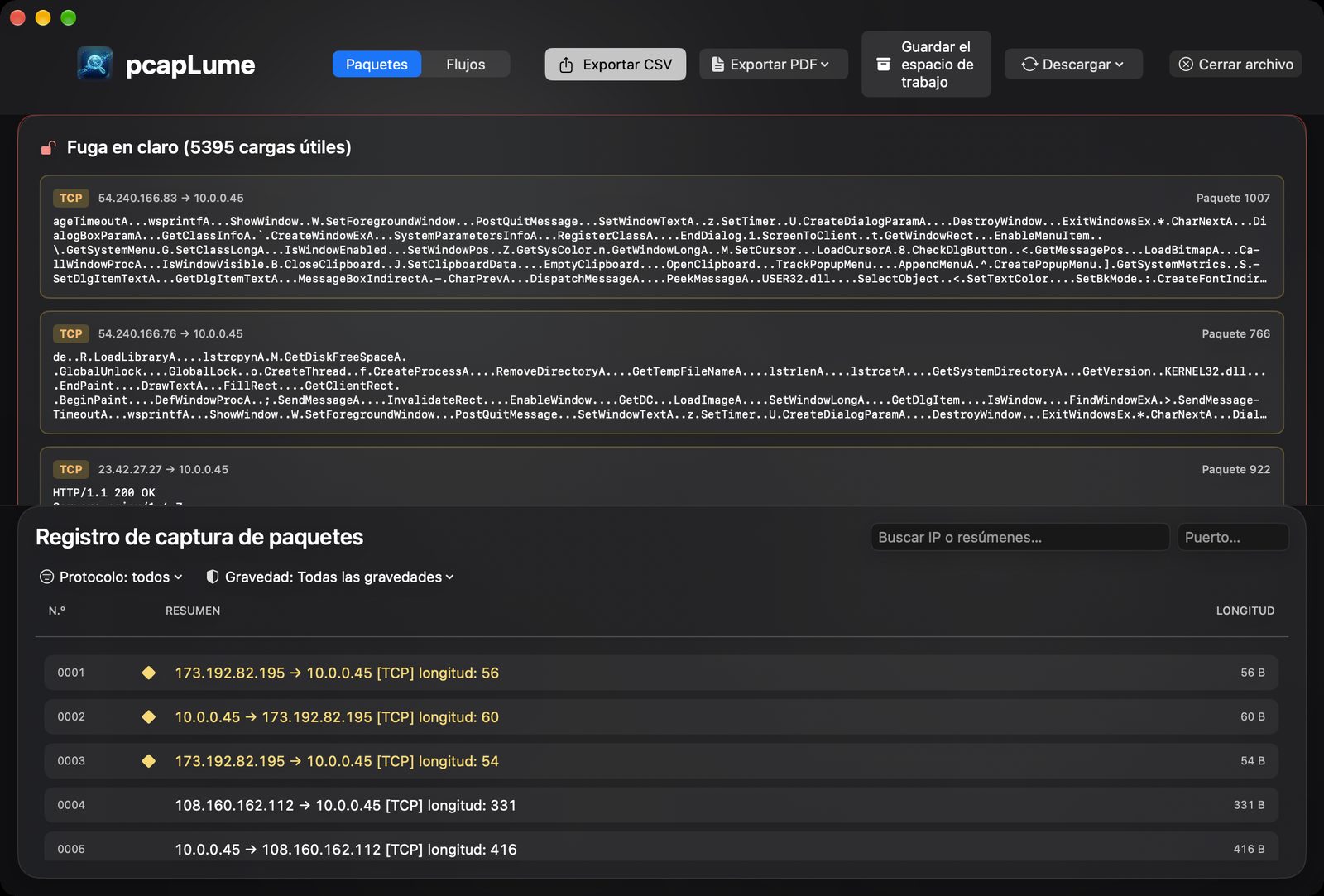
Task: Click the refresh icon in Descargar
Action: click(x=1029, y=65)
